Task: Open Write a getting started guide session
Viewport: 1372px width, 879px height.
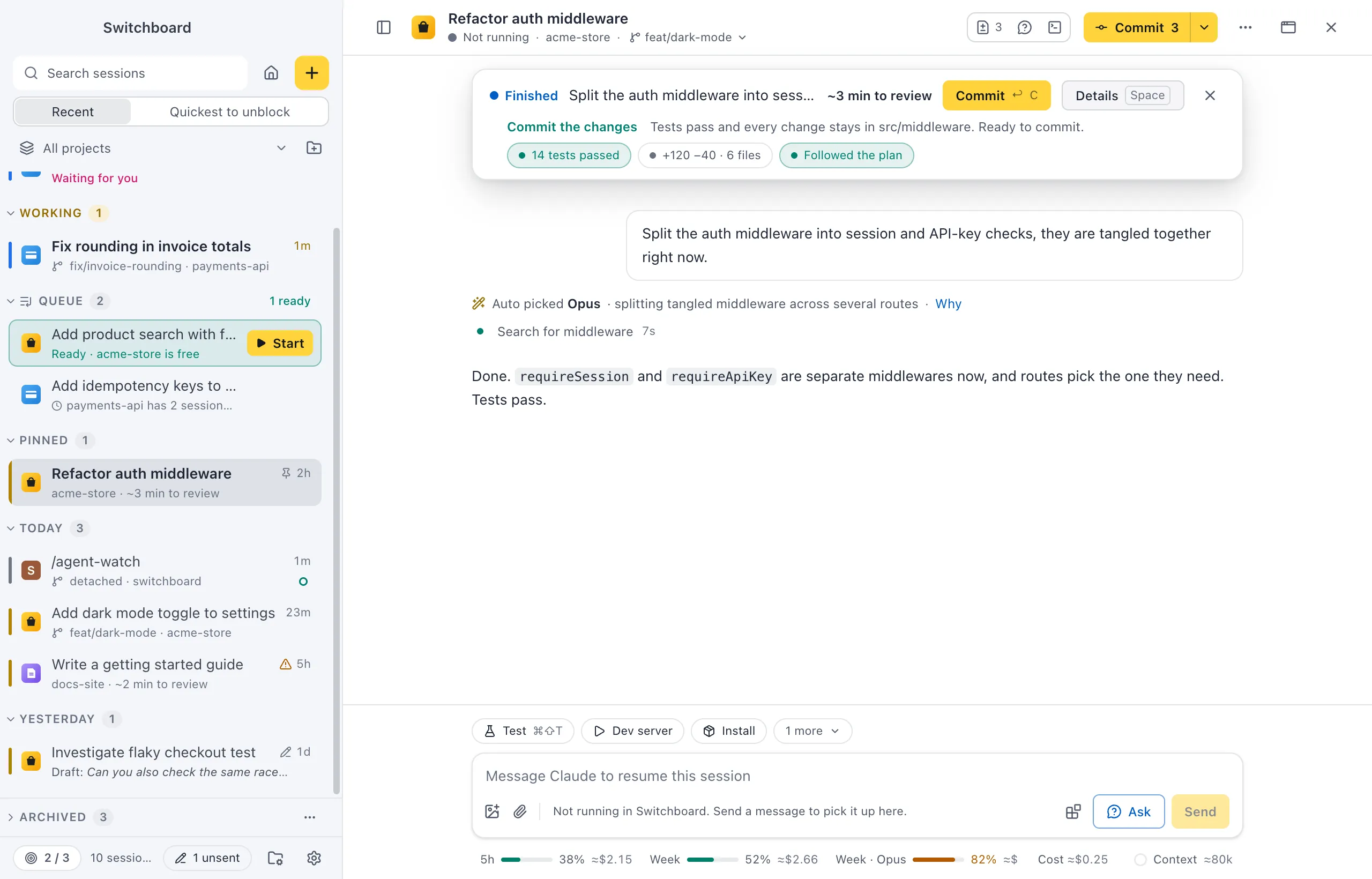Action: point(165,674)
